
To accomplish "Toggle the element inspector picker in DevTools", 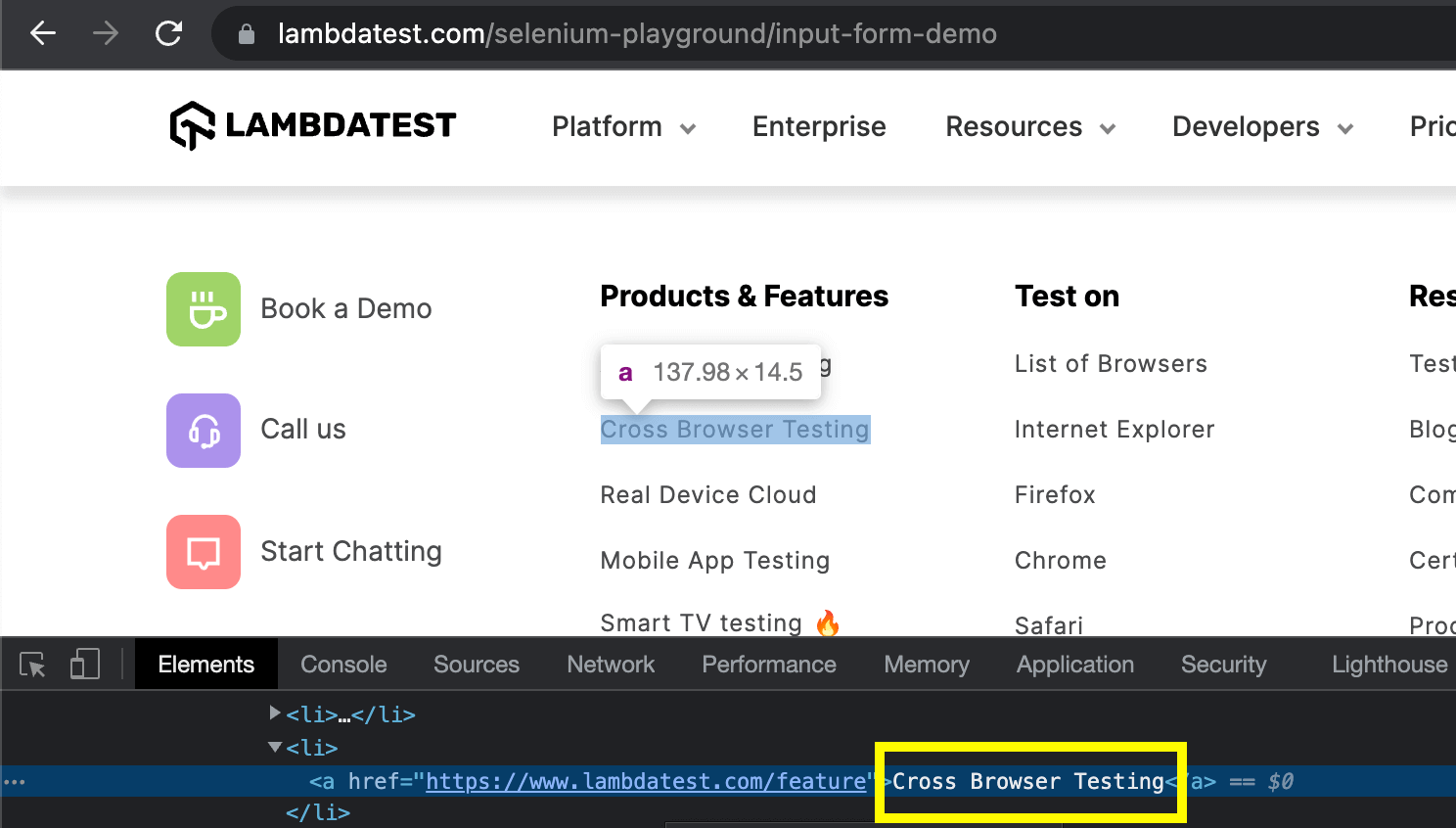I will click(31, 664).
